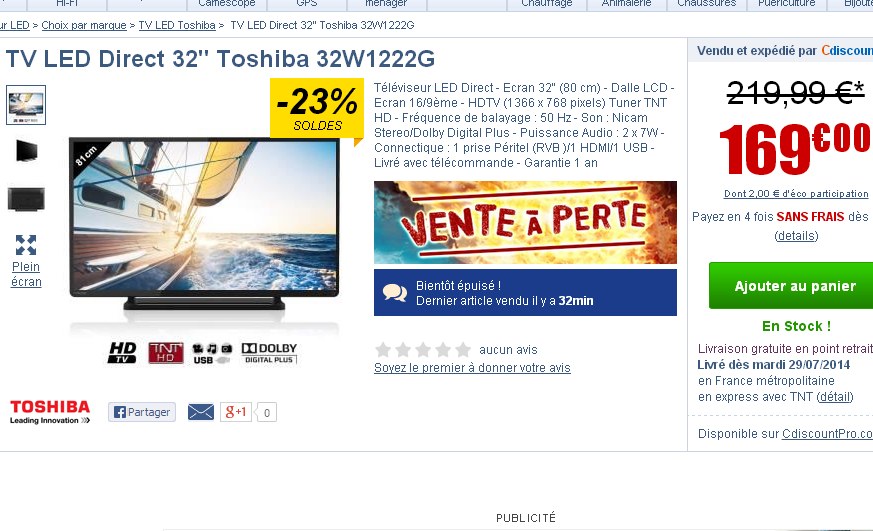This screenshot has width=873, height=531.
Task: Go to TV LED Toshiba breadcrumb
Action: pos(177,25)
